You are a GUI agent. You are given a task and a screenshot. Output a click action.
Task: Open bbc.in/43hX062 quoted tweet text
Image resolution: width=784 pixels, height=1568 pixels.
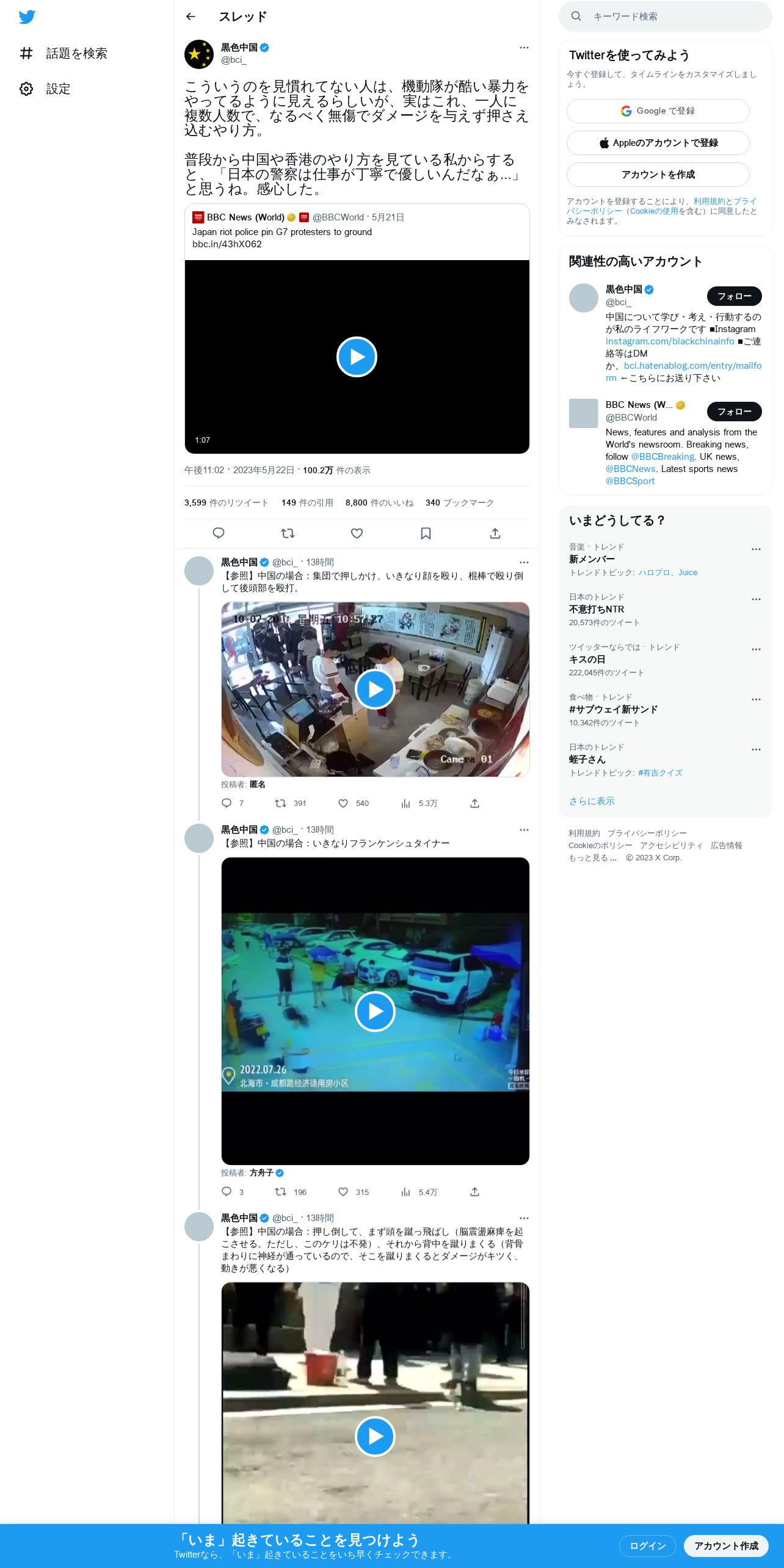click(227, 244)
